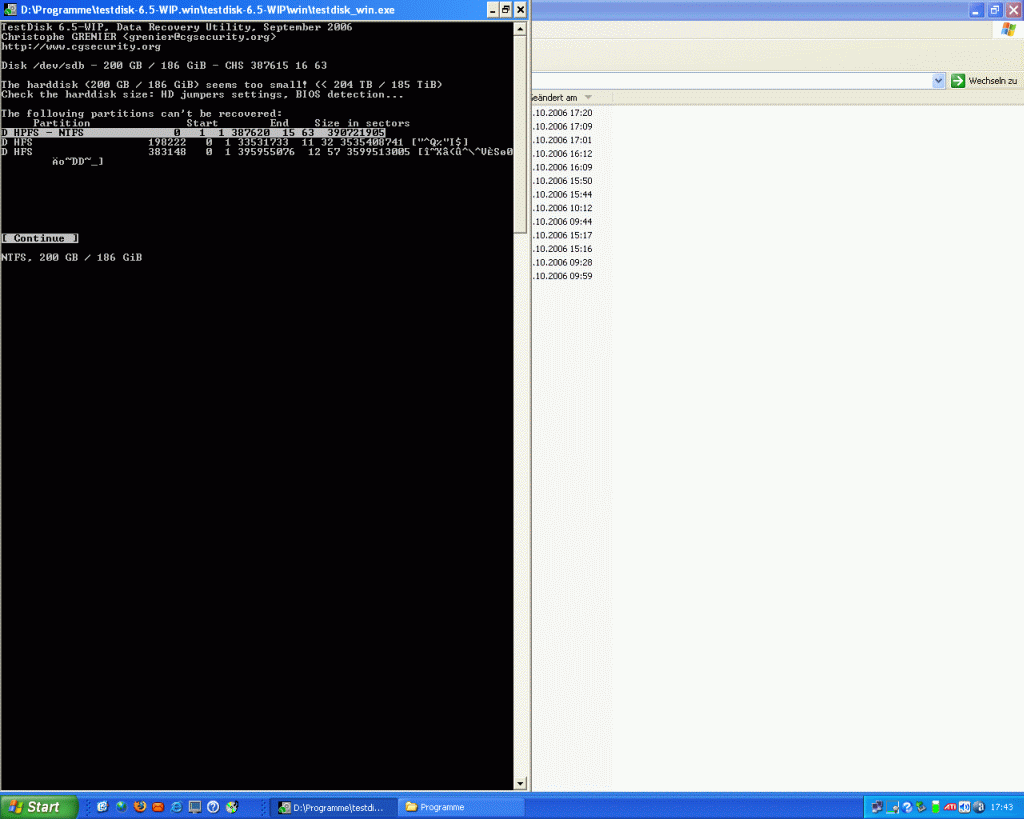Click the date entry 10.2006 16:09
This screenshot has height=819, width=1024.
(562, 168)
